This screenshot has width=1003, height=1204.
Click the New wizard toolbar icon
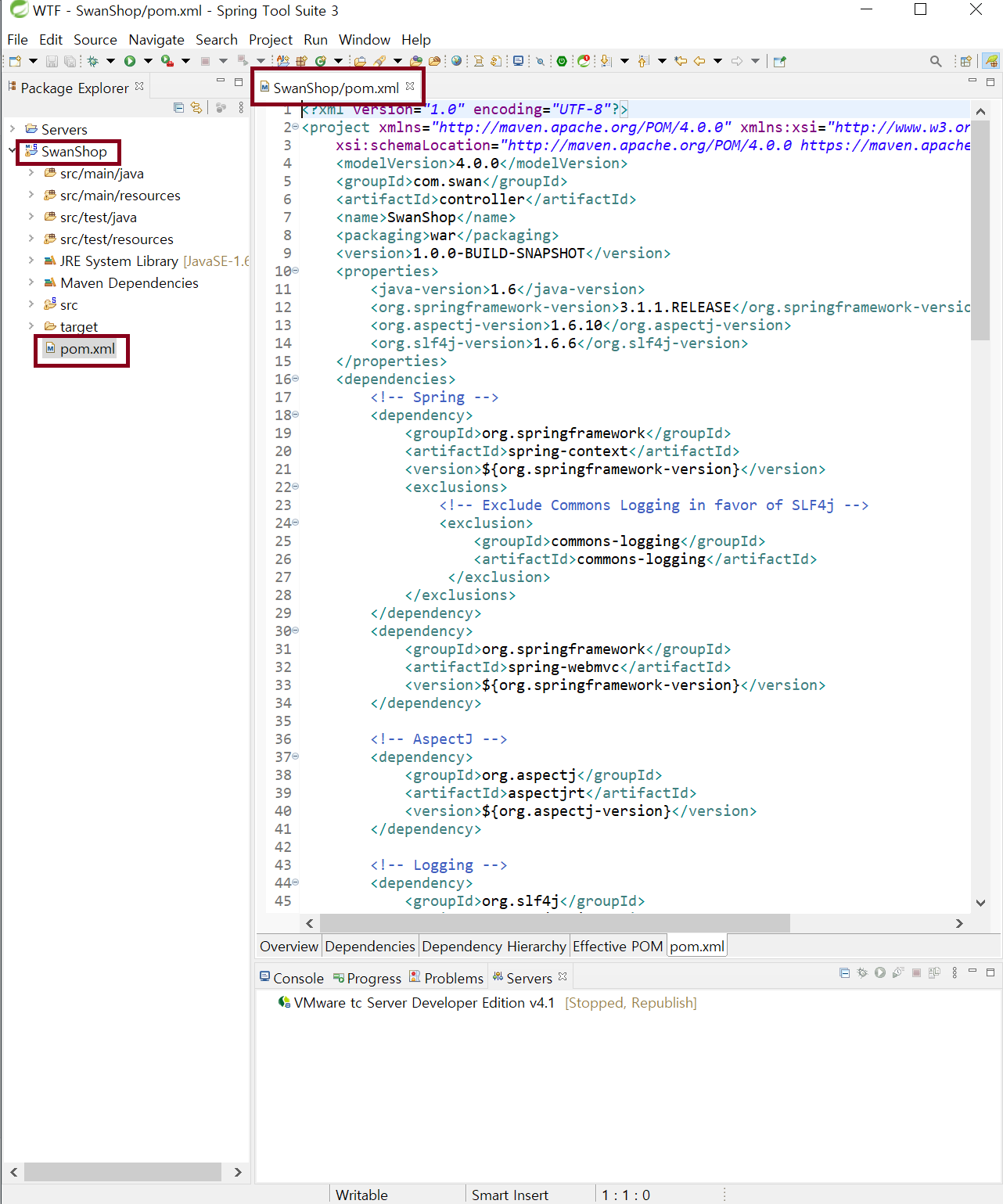tap(15, 61)
